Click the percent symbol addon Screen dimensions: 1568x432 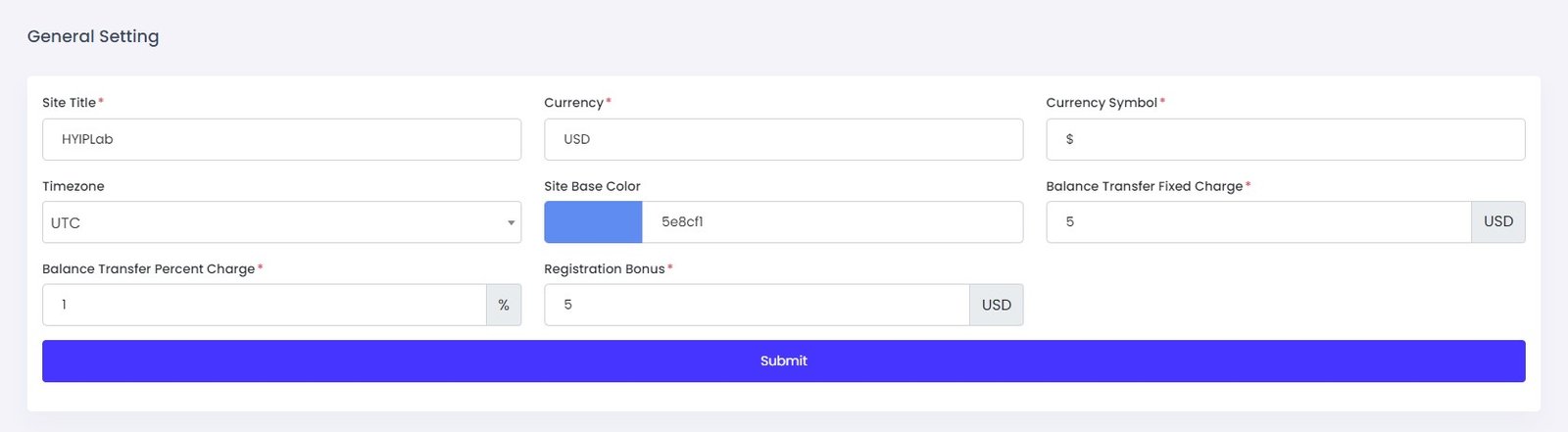(504, 305)
